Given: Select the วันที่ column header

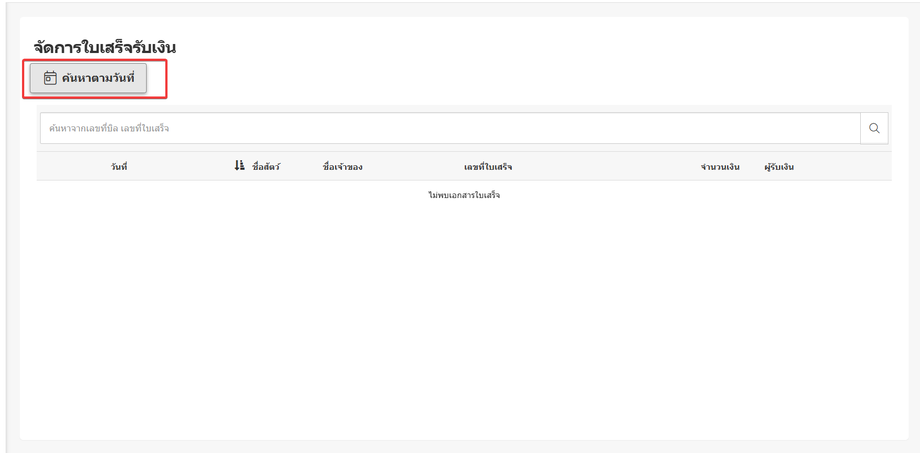Looking at the screenshot, I should (119, 167).
